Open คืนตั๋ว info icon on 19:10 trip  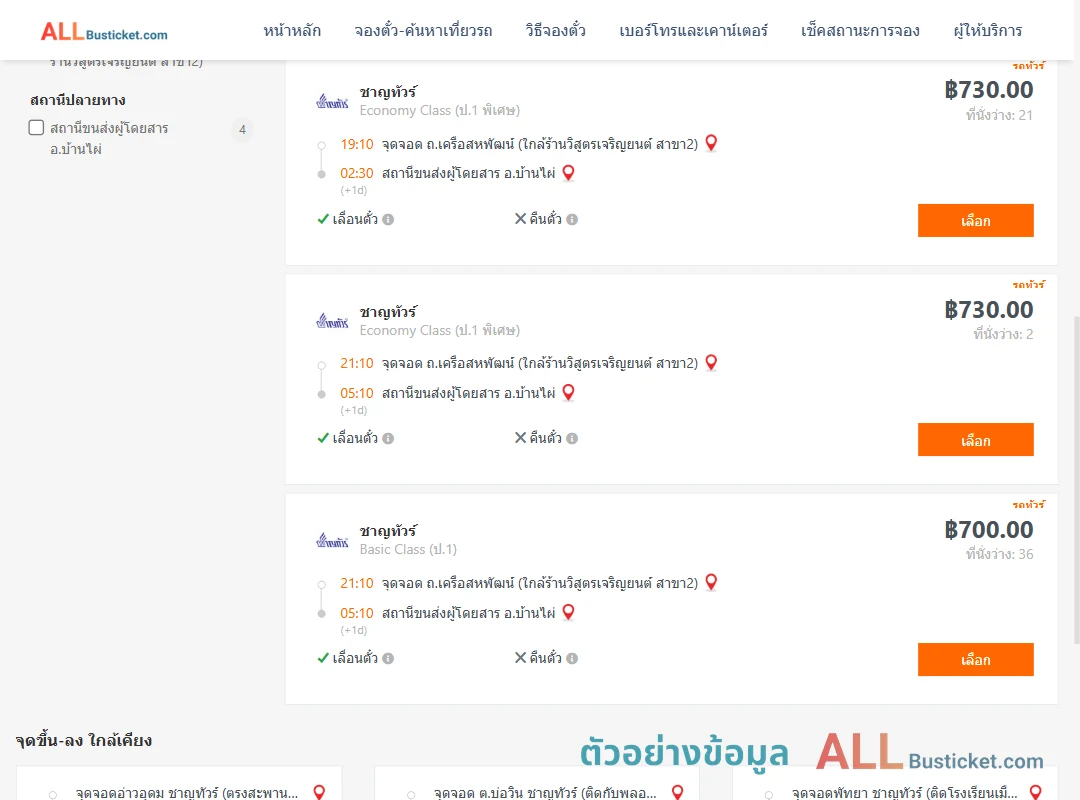(x=572, y=219)
